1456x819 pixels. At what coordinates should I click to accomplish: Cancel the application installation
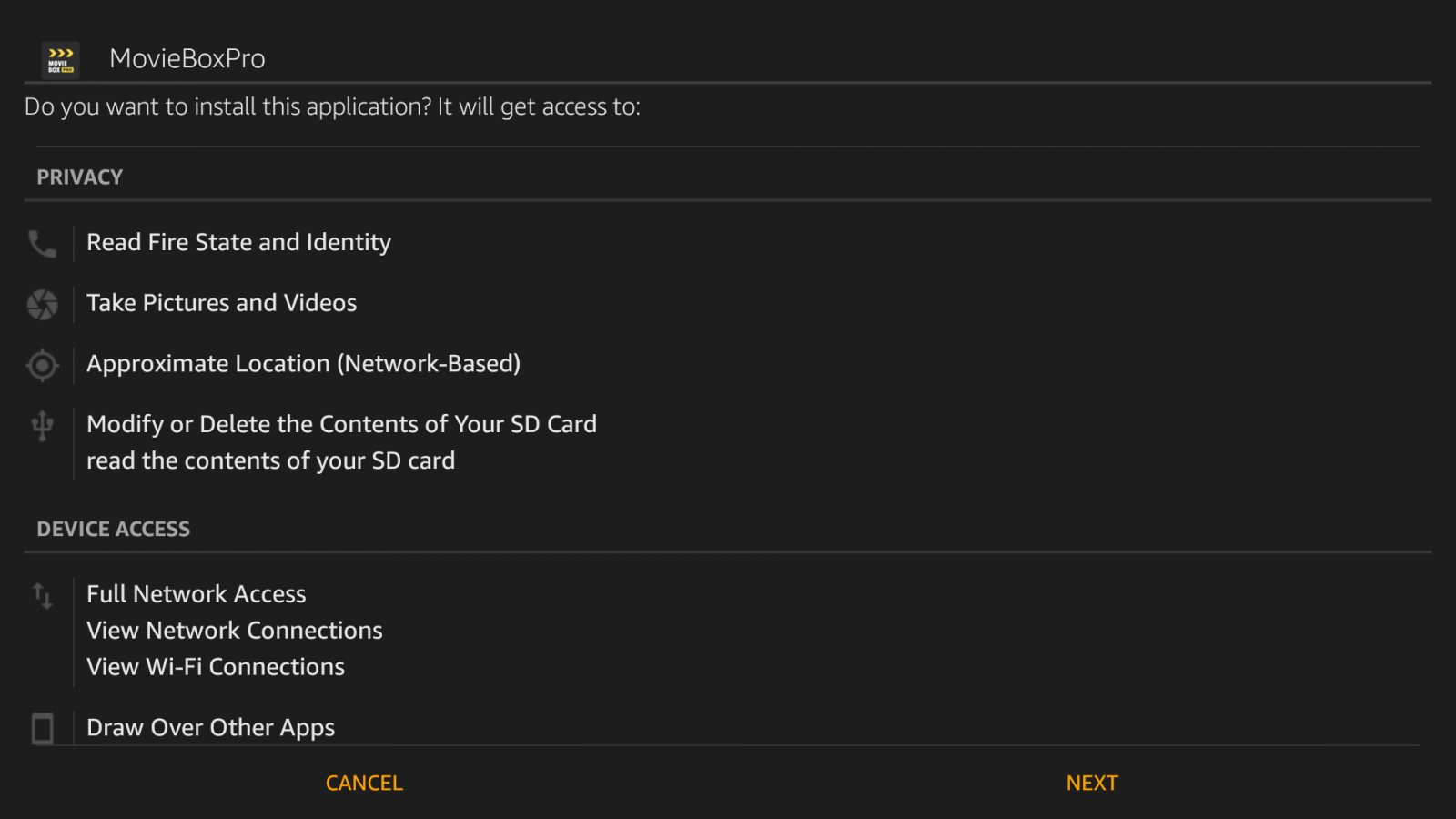364,783
